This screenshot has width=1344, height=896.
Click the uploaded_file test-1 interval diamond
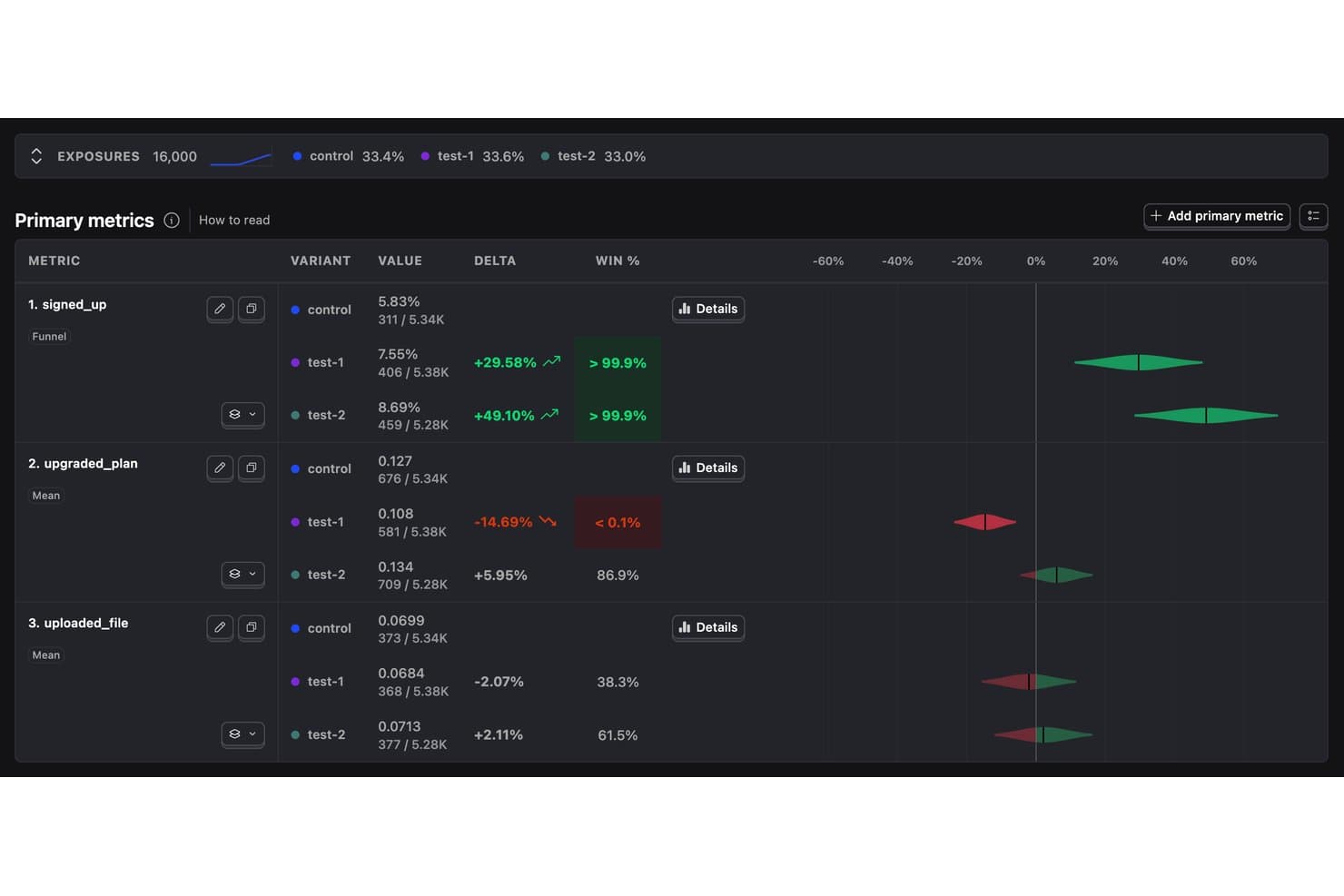click(1029, 681)
